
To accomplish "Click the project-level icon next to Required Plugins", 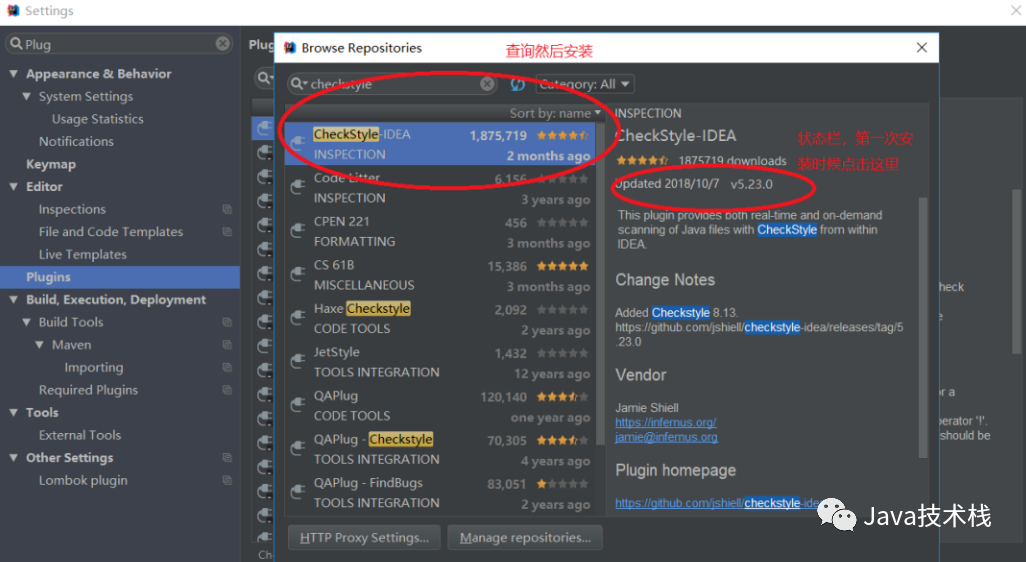I will click(x=227, y=390).
